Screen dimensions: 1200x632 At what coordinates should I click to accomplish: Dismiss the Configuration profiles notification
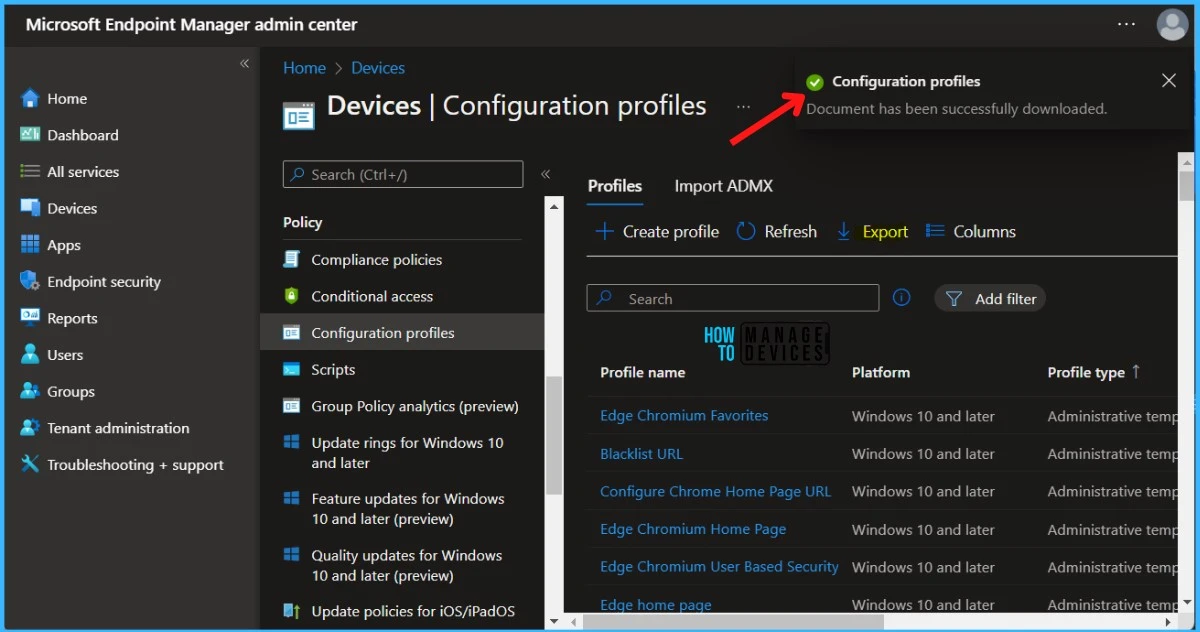pos(1168,81)
